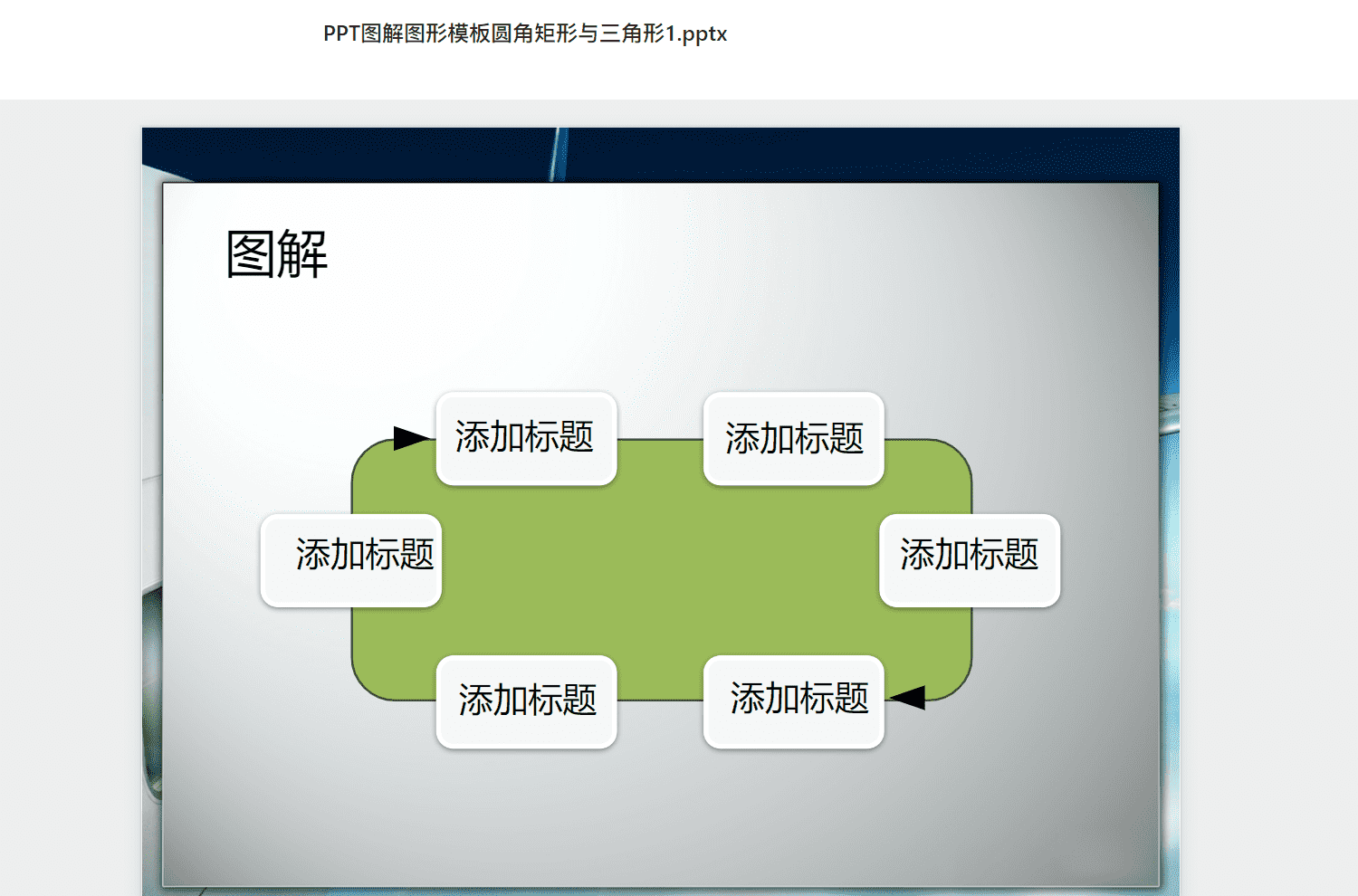Click the green rounded rectangle in the center
The height and width of the screenshot is (896, 1358).
point(661,570)
